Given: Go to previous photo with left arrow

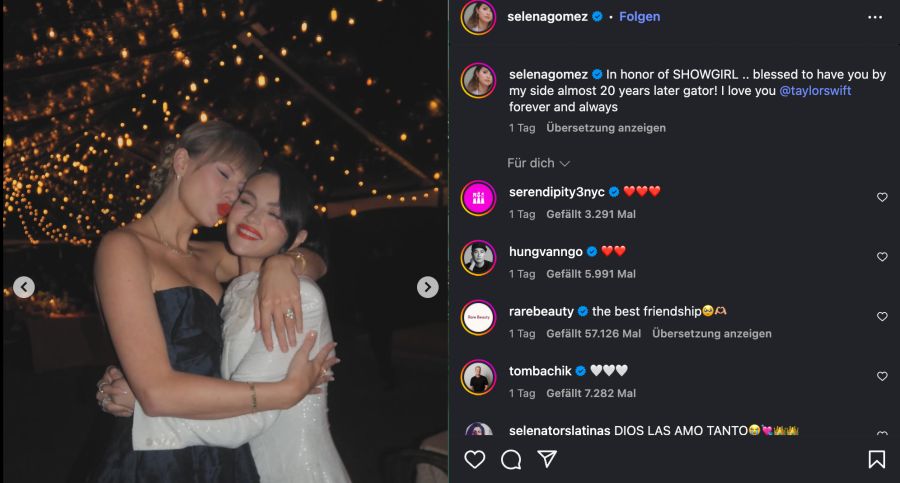Looking at the screenshot, I should coord(24,288).
